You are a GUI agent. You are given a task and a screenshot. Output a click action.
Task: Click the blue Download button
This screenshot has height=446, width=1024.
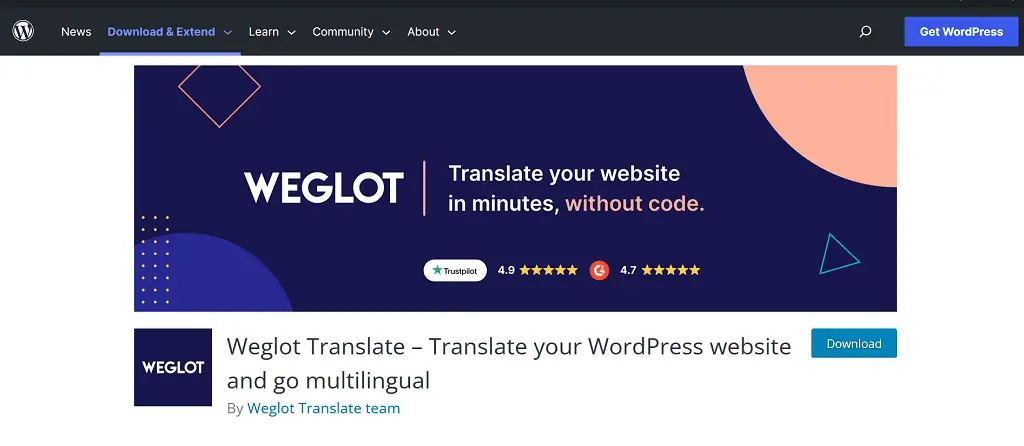click(x=854, y=343)
